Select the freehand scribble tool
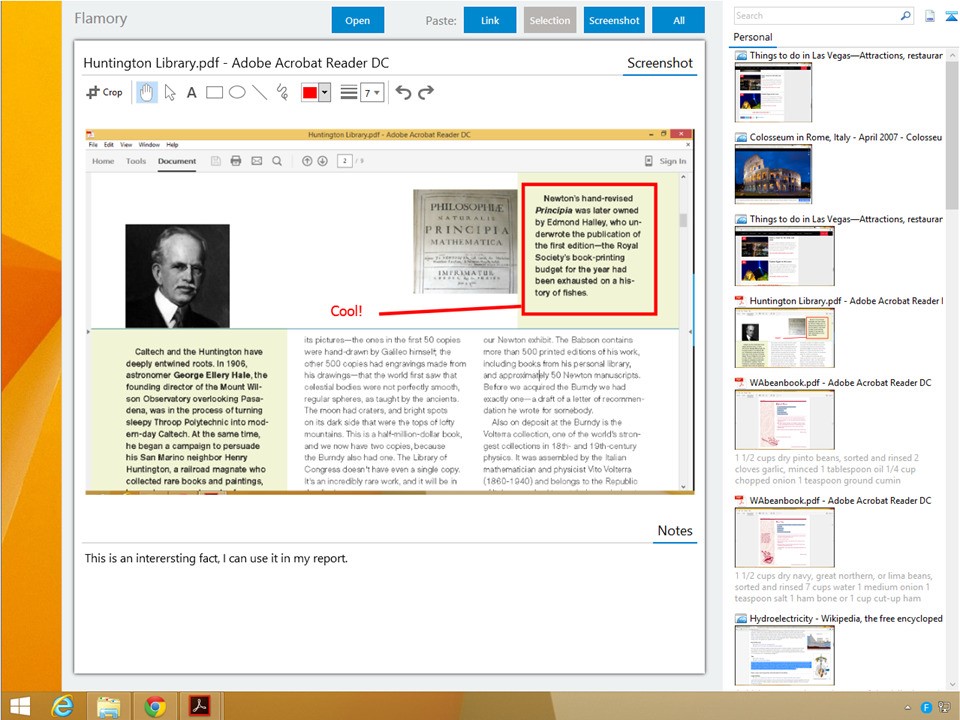Image resolution: width=960 pixels, height=720 pixels. [283, 92]
